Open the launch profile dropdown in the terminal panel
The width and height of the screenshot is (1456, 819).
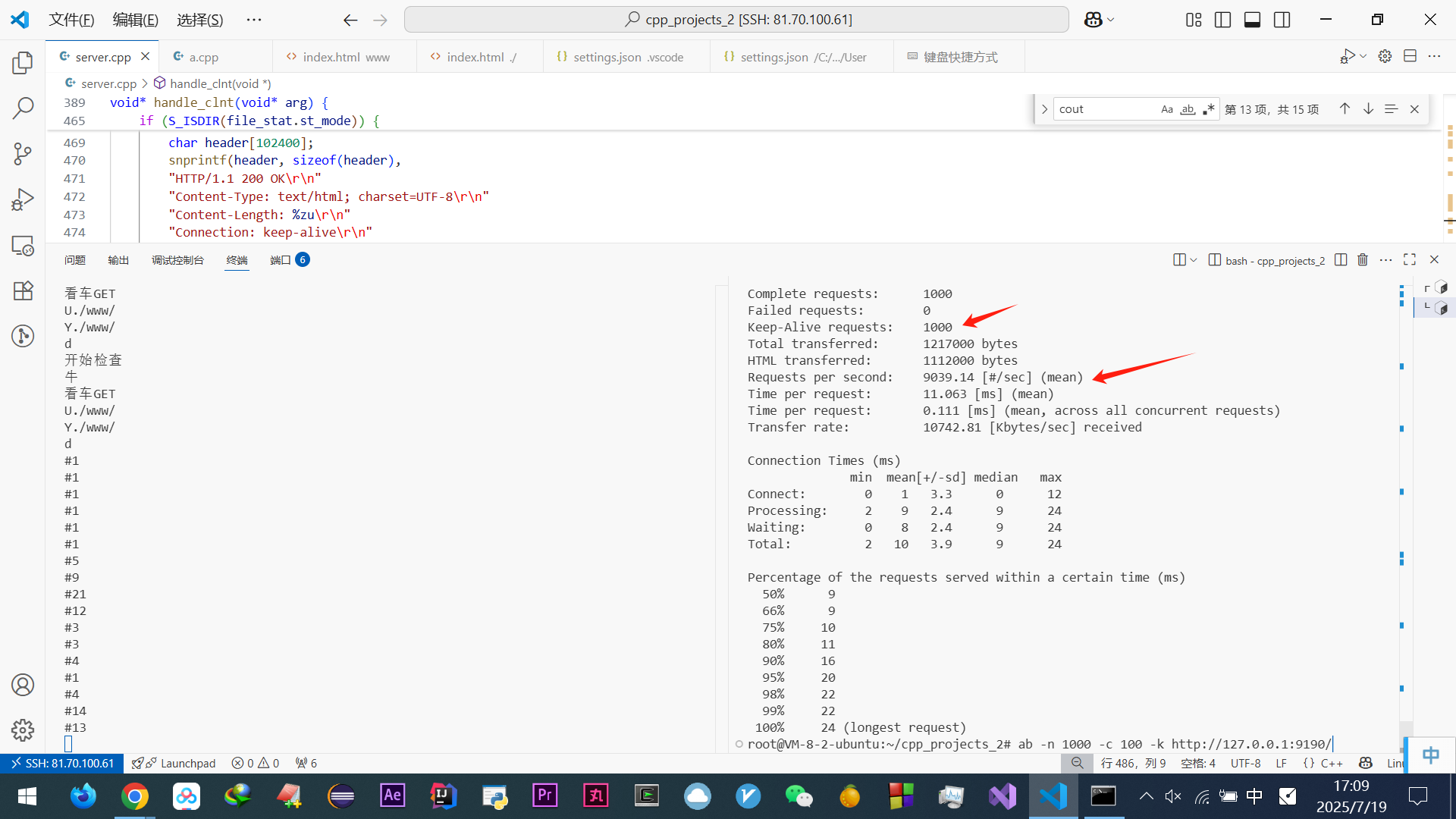1193,260
